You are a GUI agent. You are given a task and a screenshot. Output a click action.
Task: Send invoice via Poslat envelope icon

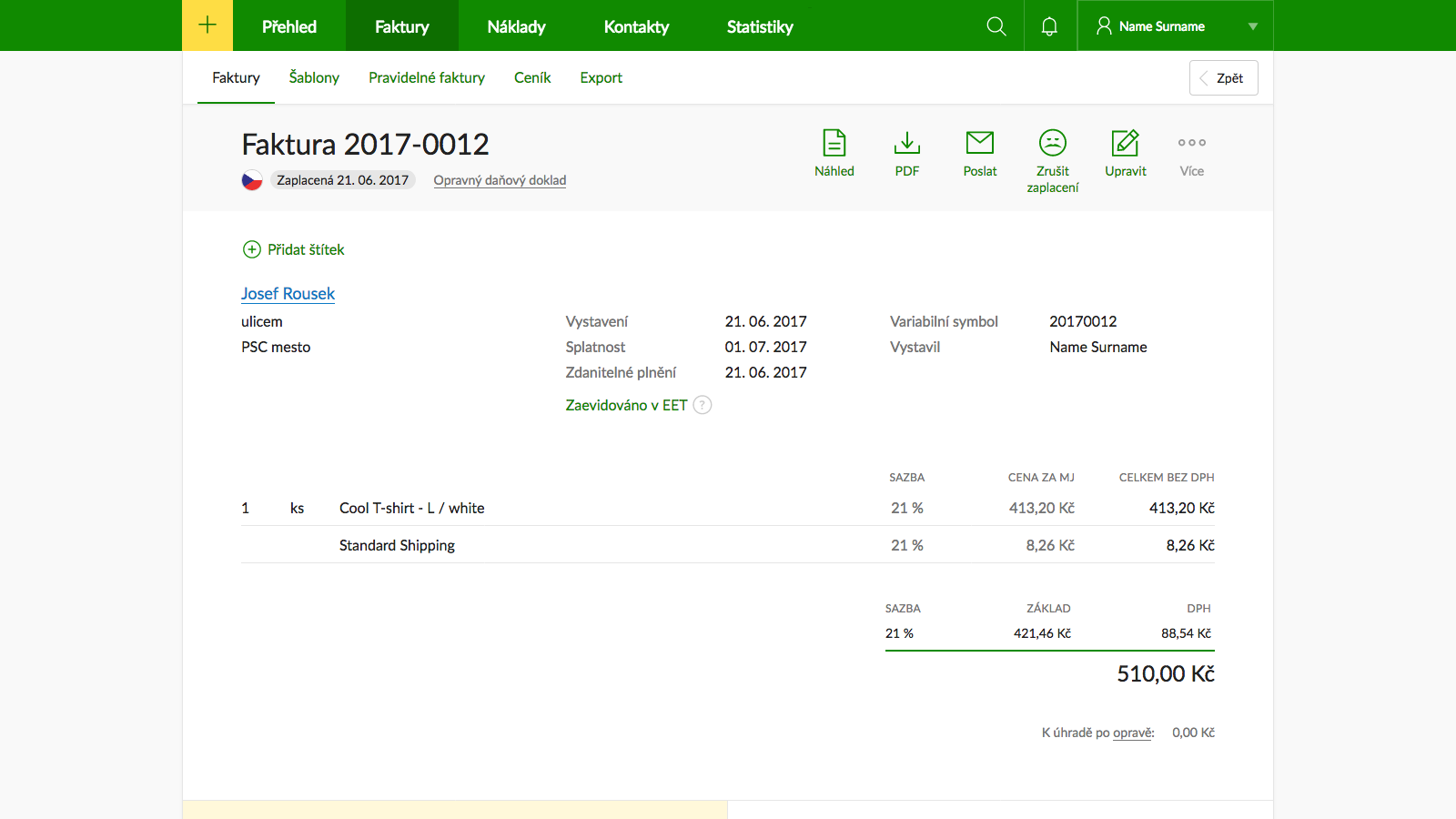(x=980, y=143)
